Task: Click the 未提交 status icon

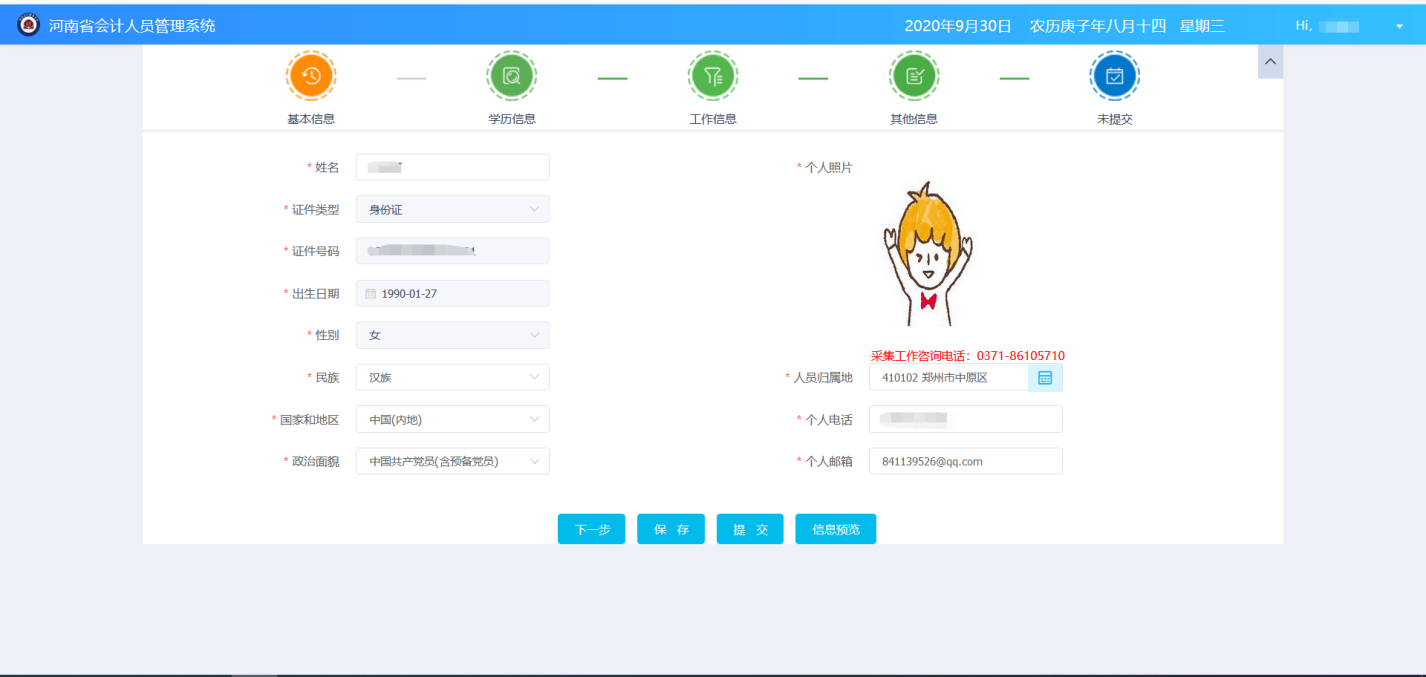Action: [1114, 75]
